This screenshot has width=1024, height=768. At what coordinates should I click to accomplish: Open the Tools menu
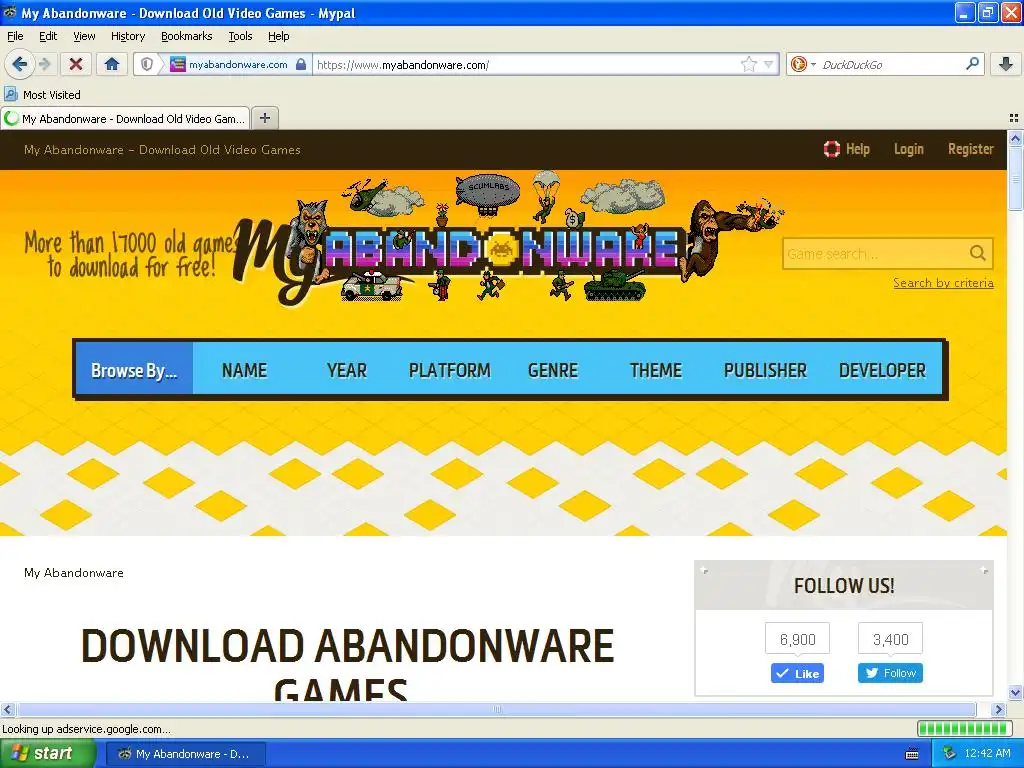coord(240,36)
